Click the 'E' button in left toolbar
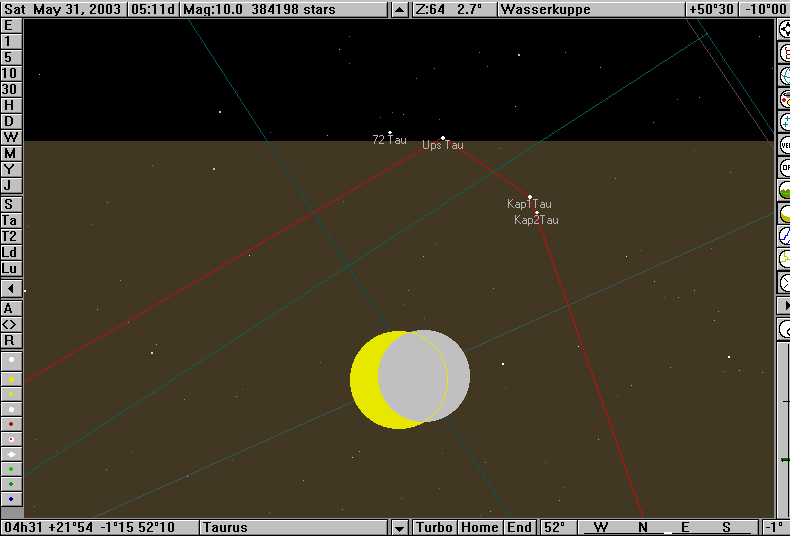 (10, 26)
